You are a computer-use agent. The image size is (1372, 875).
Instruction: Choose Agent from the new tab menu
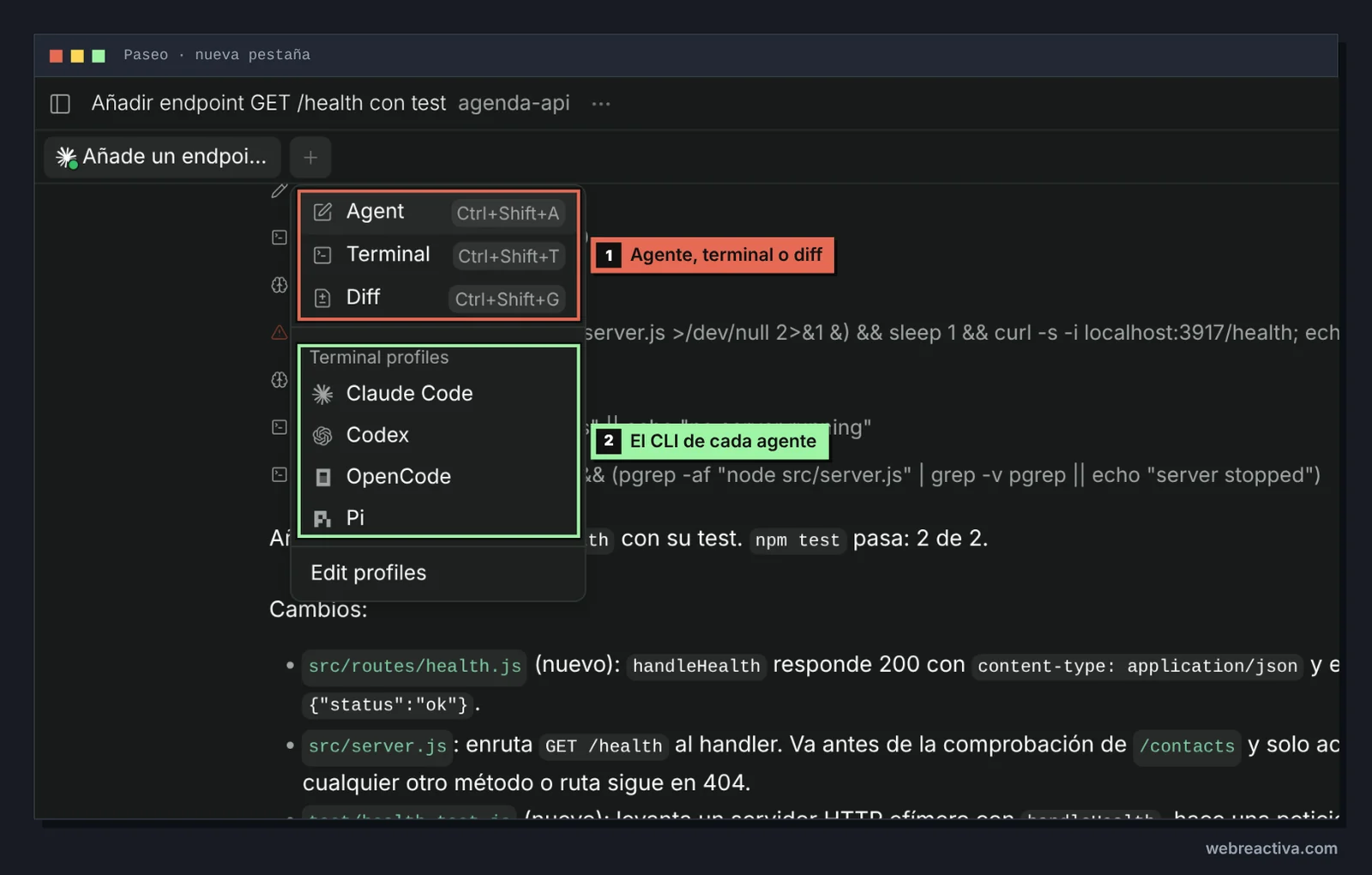[x=438, y=212]
